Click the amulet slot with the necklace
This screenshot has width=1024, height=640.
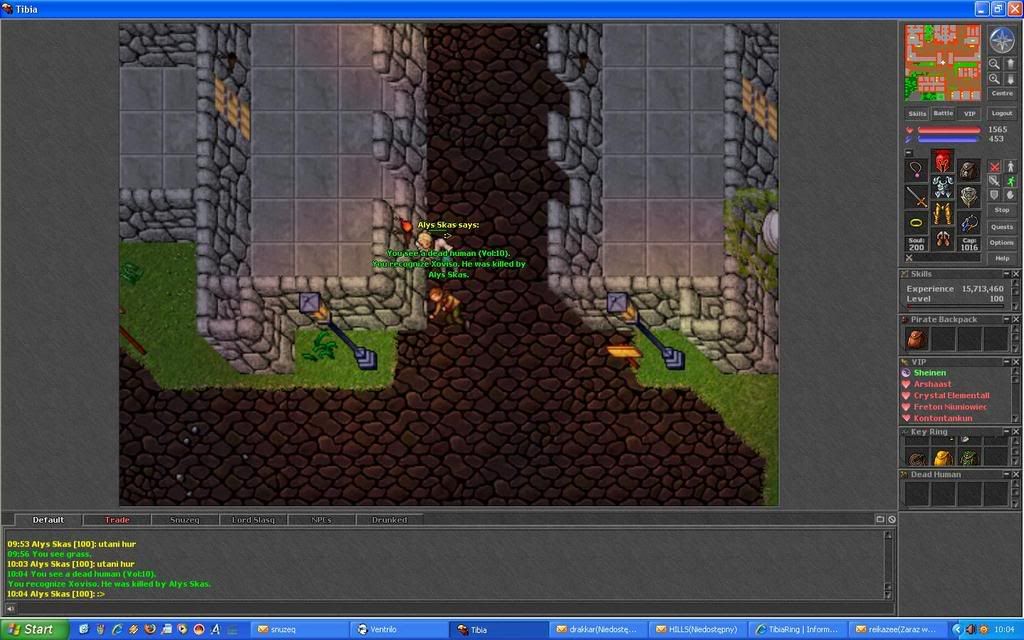[916, 170]
